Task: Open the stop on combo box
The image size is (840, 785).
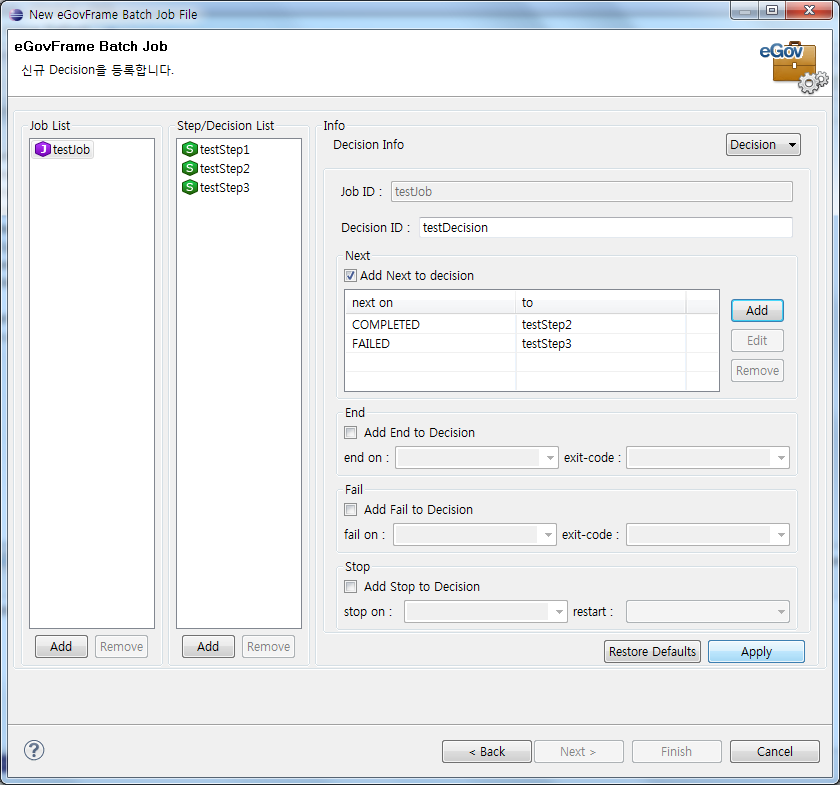Action: tap(485, 611)
